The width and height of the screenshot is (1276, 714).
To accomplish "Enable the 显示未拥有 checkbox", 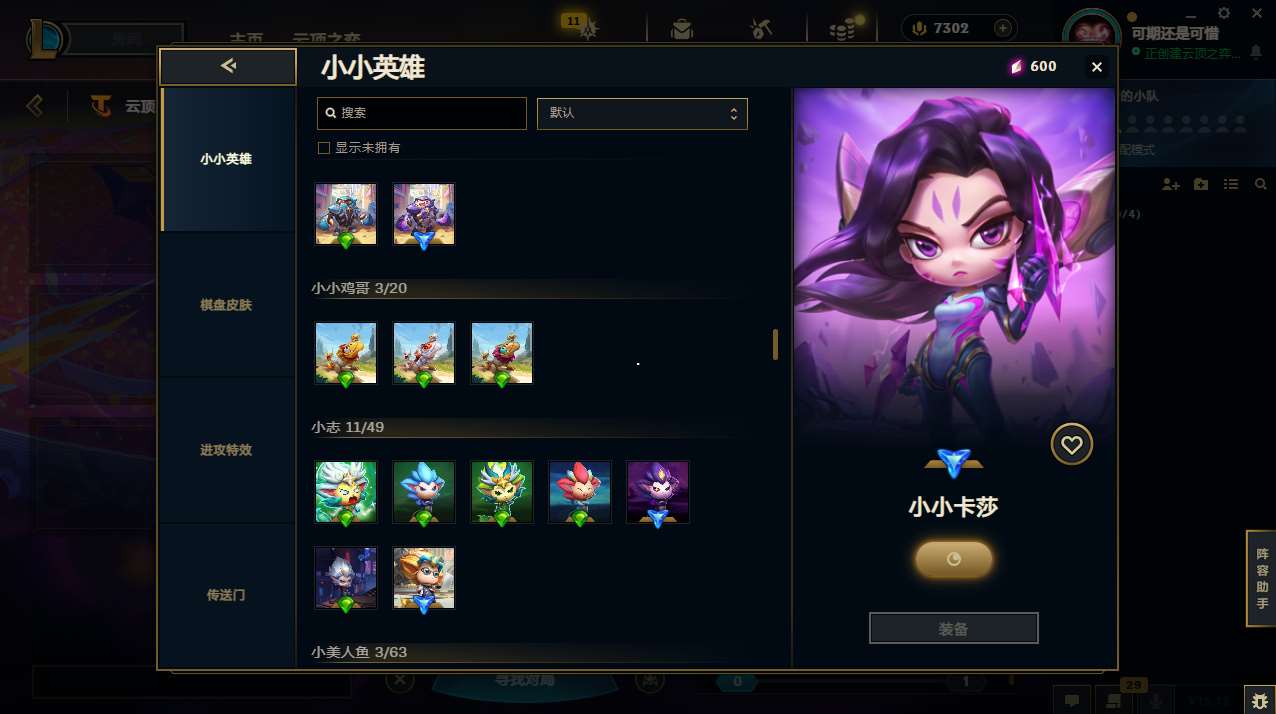I will (x=323, y=147).
